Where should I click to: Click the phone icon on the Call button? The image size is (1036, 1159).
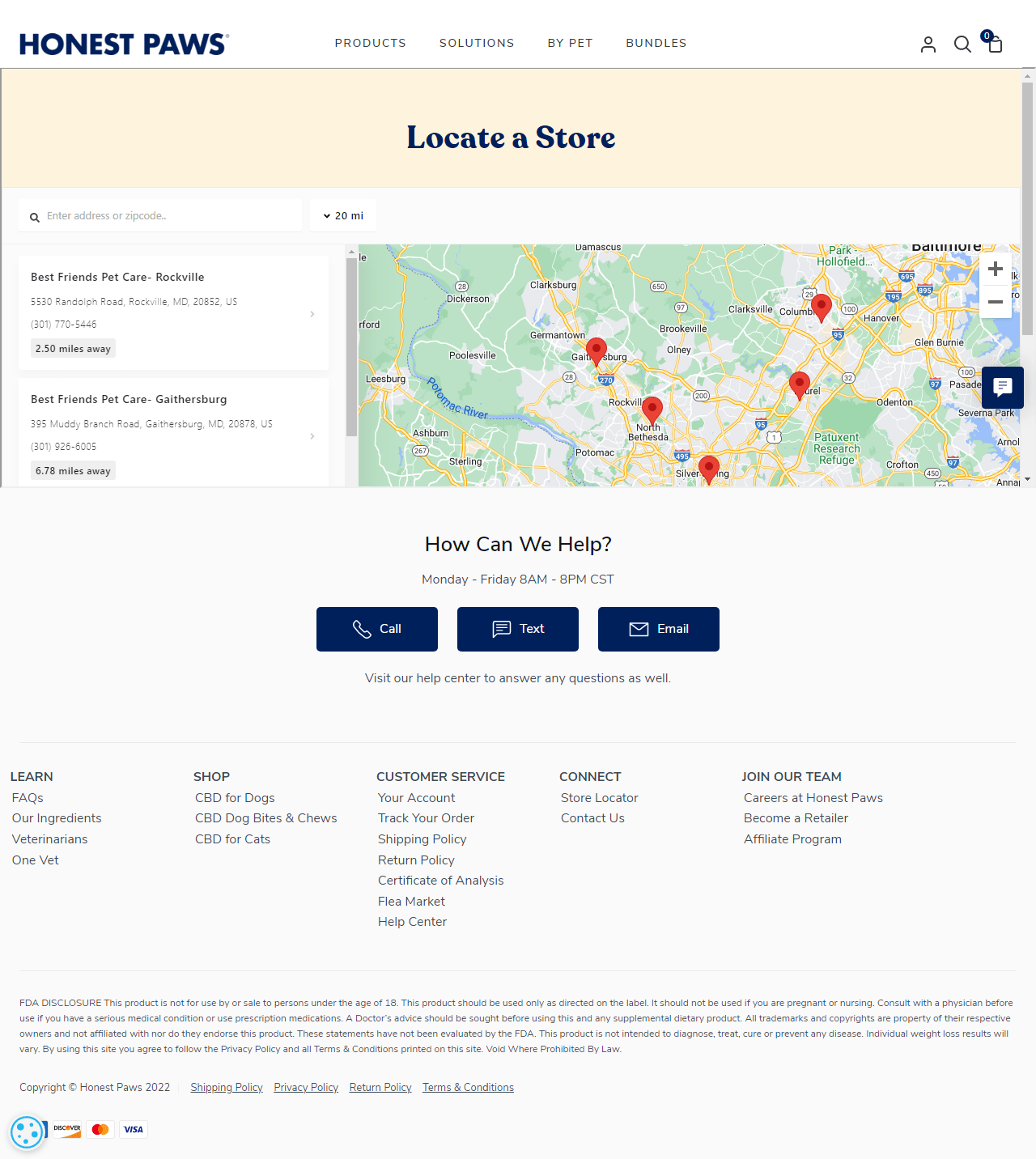click(x=363, y=629)
